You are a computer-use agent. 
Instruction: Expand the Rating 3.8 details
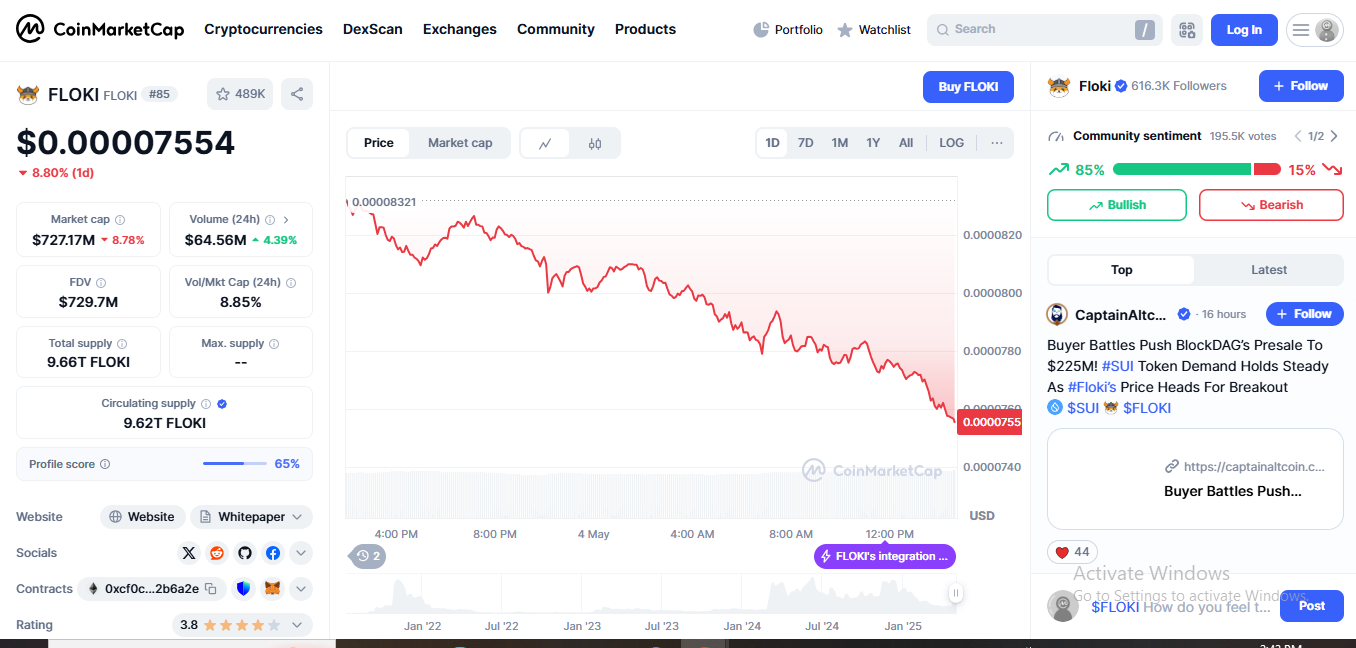[297, 625]
